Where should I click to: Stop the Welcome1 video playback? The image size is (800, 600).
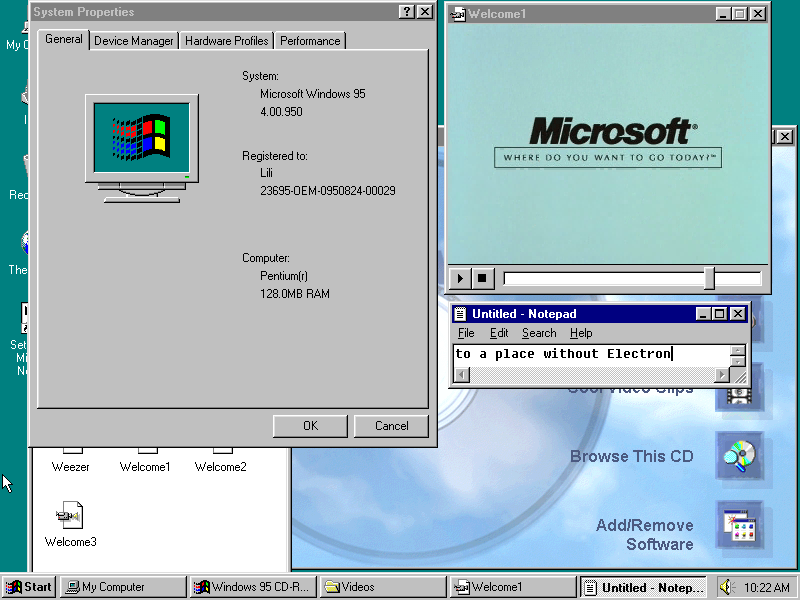(x=482, y=278)
